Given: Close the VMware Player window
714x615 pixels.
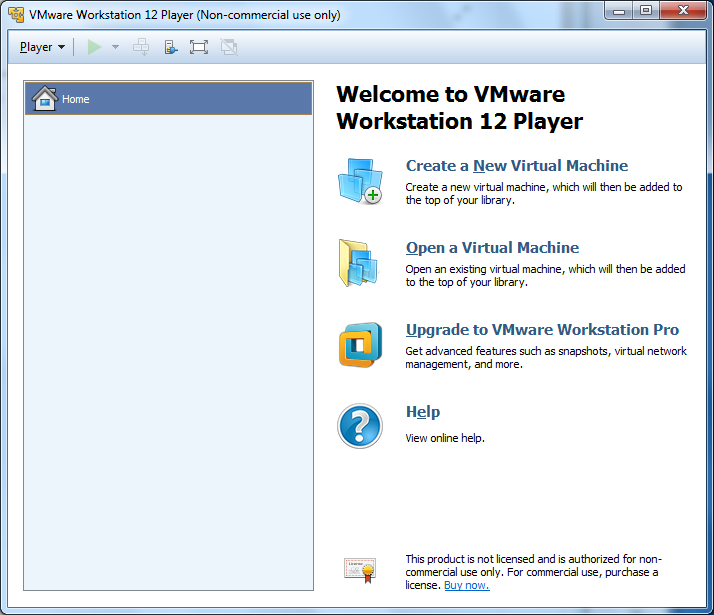Looking at the screenshot, I should (x=683, y=11).
